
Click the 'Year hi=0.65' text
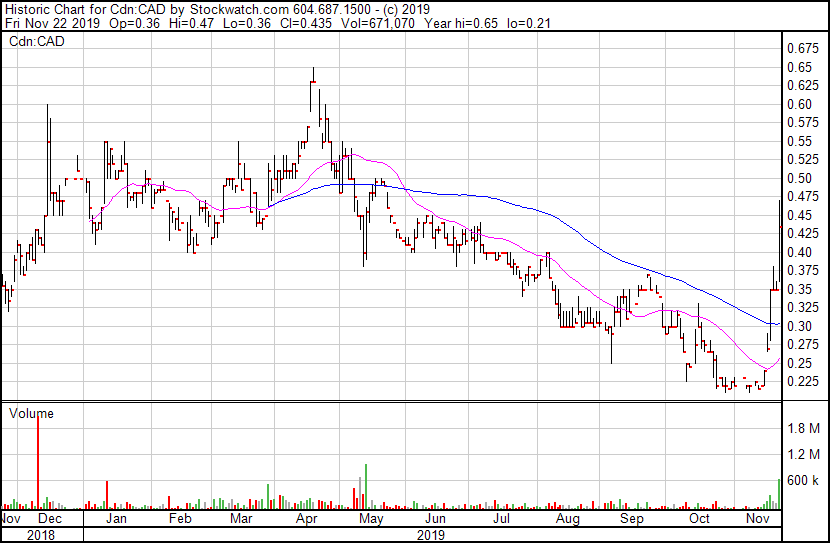click(x=461, y=23)
